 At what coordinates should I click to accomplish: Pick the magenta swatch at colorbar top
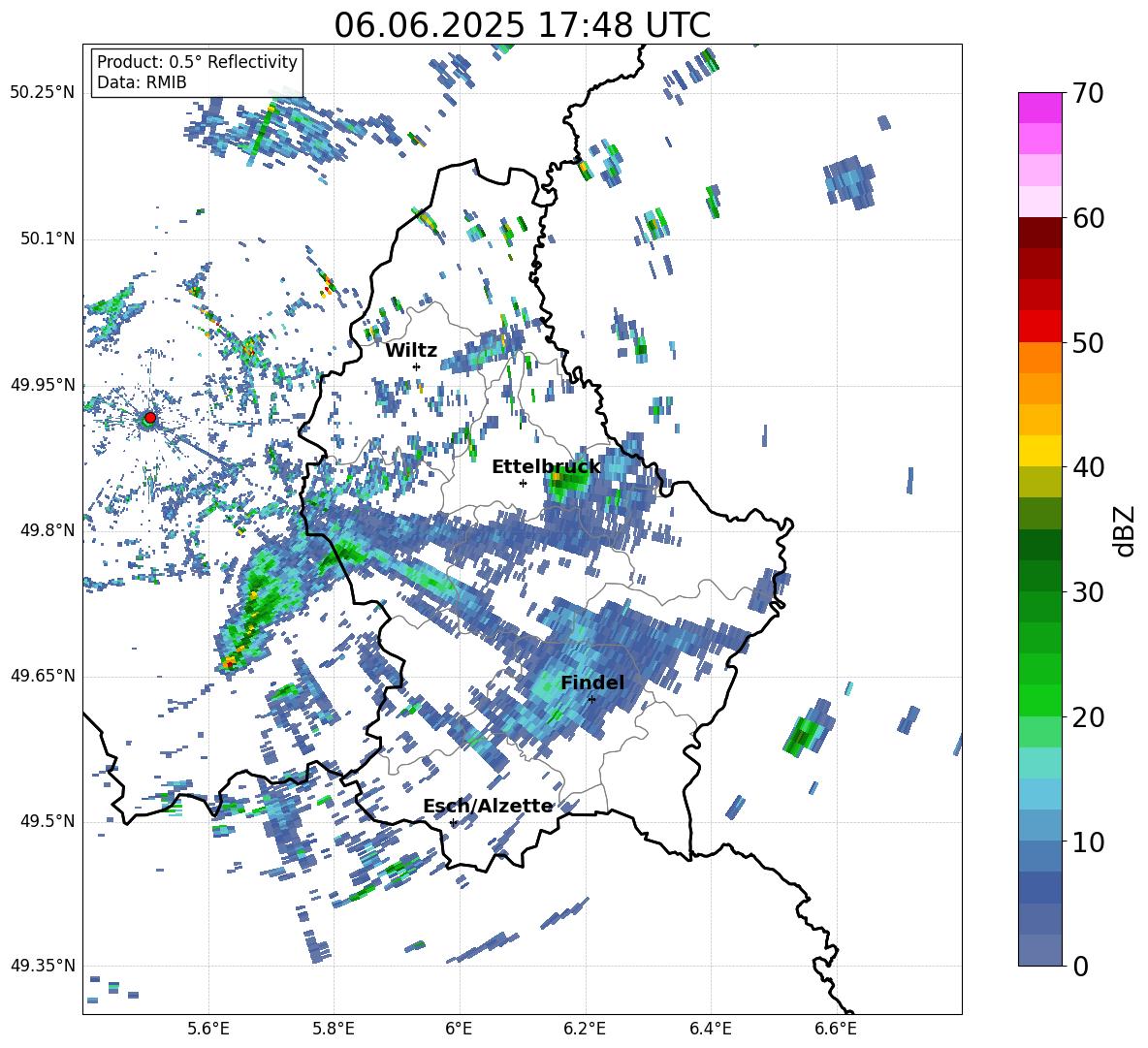(1039, 108)
